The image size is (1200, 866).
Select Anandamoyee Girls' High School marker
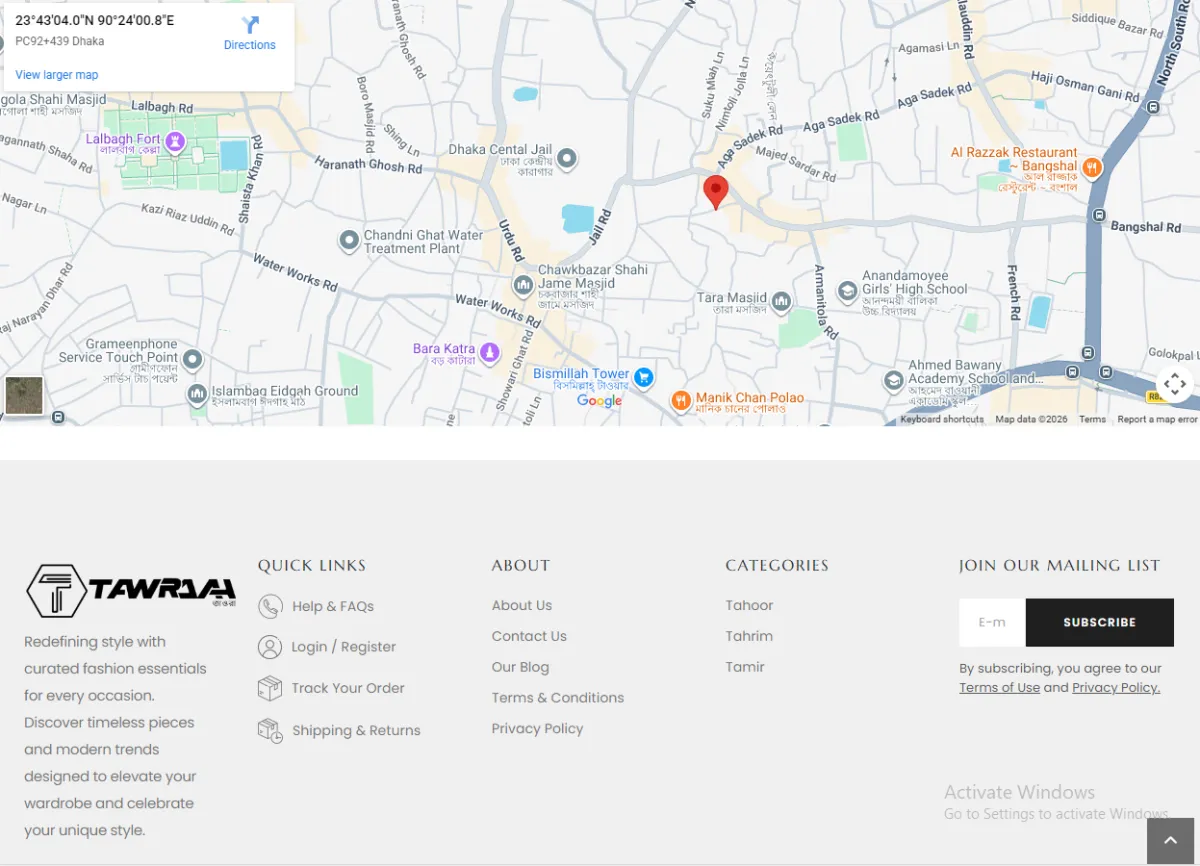click(x=848, y=291)
